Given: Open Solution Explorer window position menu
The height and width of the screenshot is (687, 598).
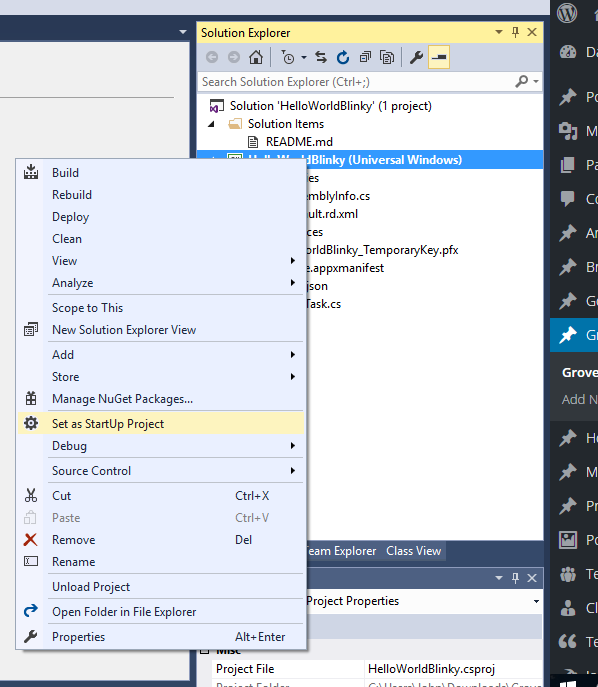Looking at the screenshot, I should coord(499,32).
